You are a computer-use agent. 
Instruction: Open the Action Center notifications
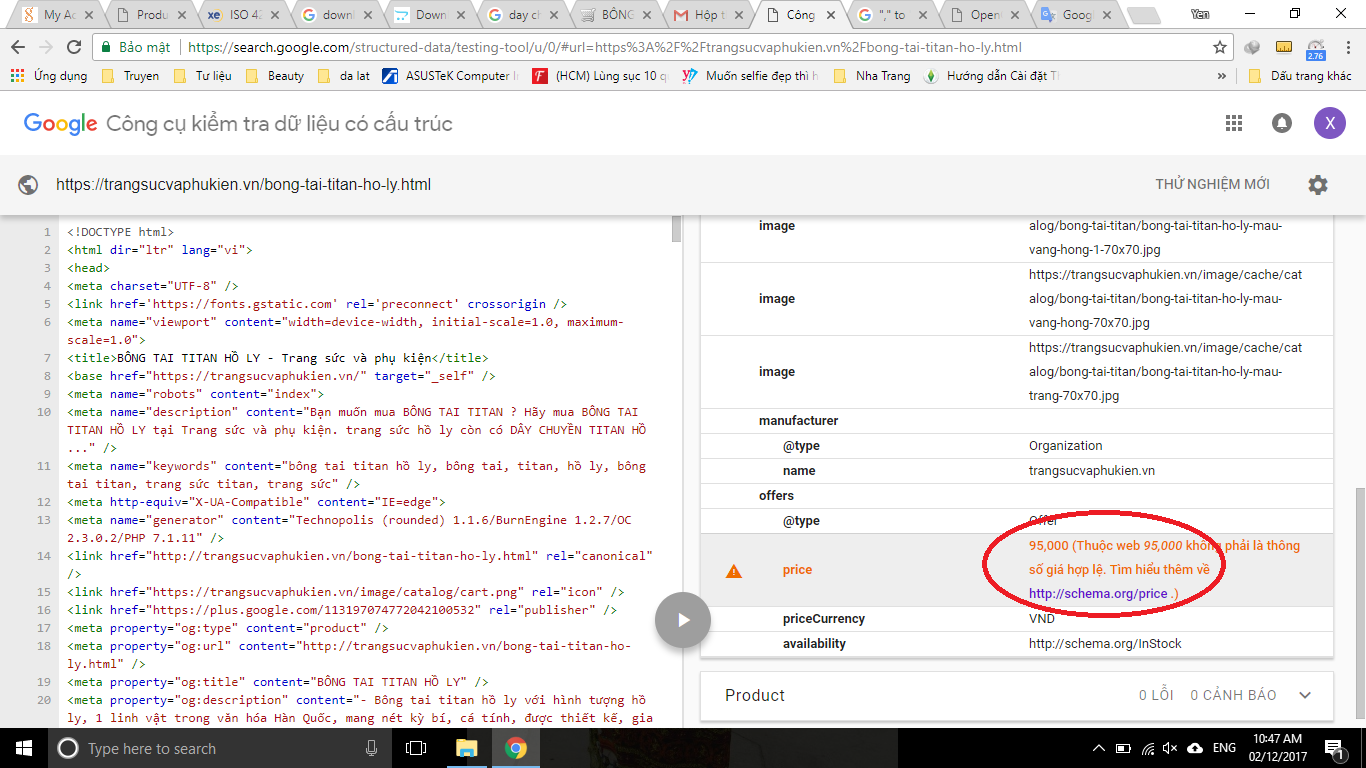point(1335,748)
